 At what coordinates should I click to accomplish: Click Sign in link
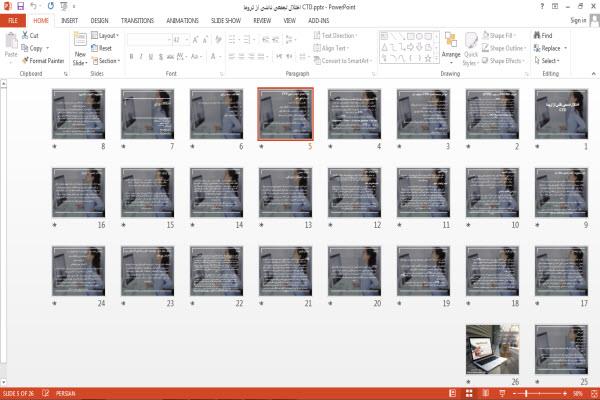(x=578, y=20)
